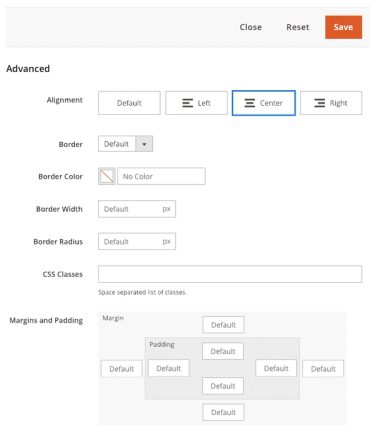The height and width of the screenshot is (427, 375).
Task: Click the top Padding field
Action: tap(223, 351)
